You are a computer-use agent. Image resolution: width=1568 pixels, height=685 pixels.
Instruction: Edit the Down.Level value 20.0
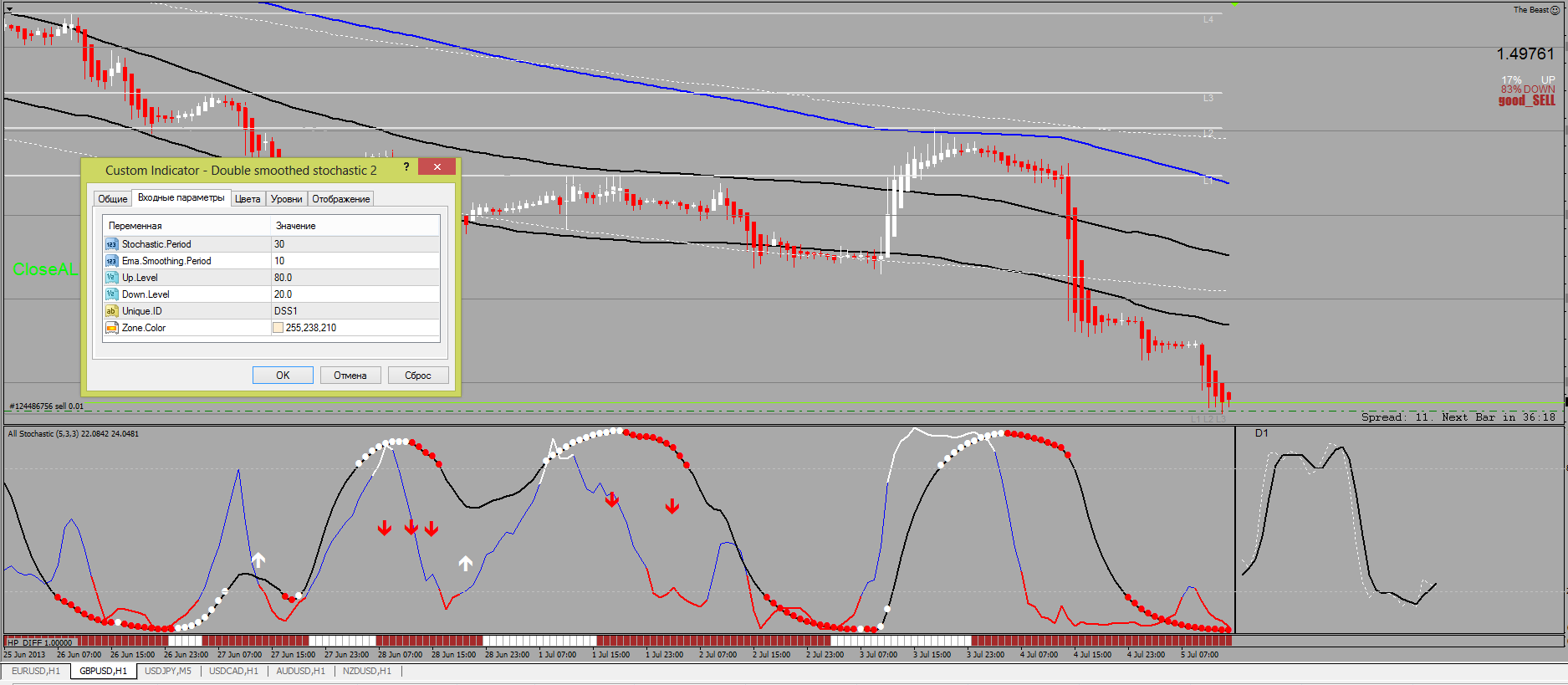pyautogui.click(x=355, y=294)
